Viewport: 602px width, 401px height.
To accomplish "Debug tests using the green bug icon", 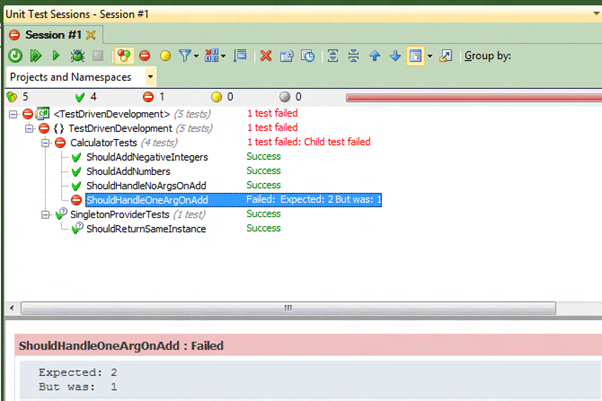I will click(77, 56).
